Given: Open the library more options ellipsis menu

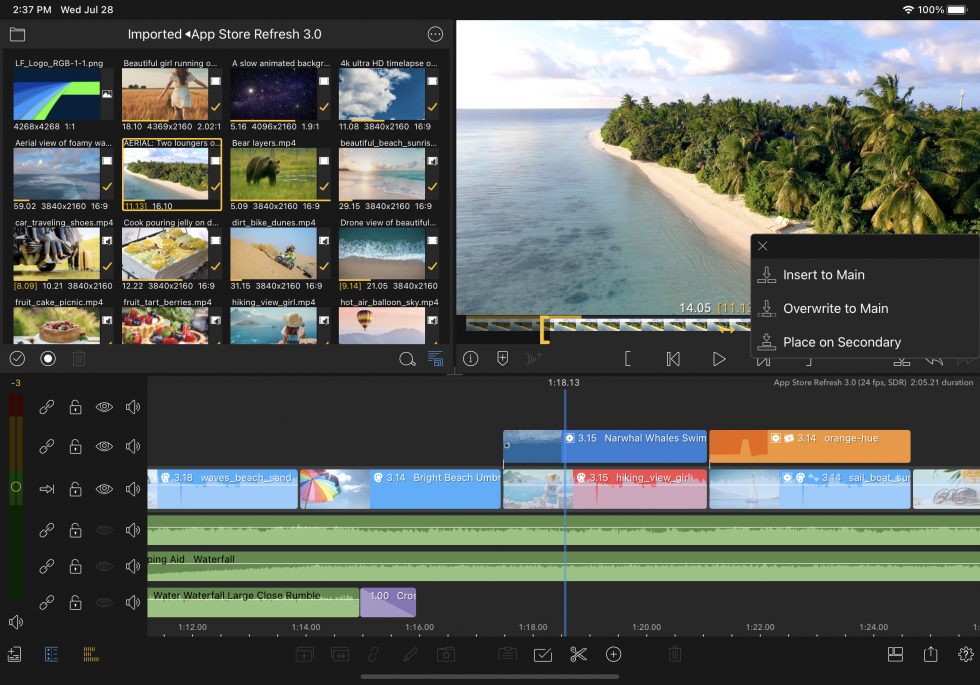Looking at the screenshot, I should coord(435,34).
